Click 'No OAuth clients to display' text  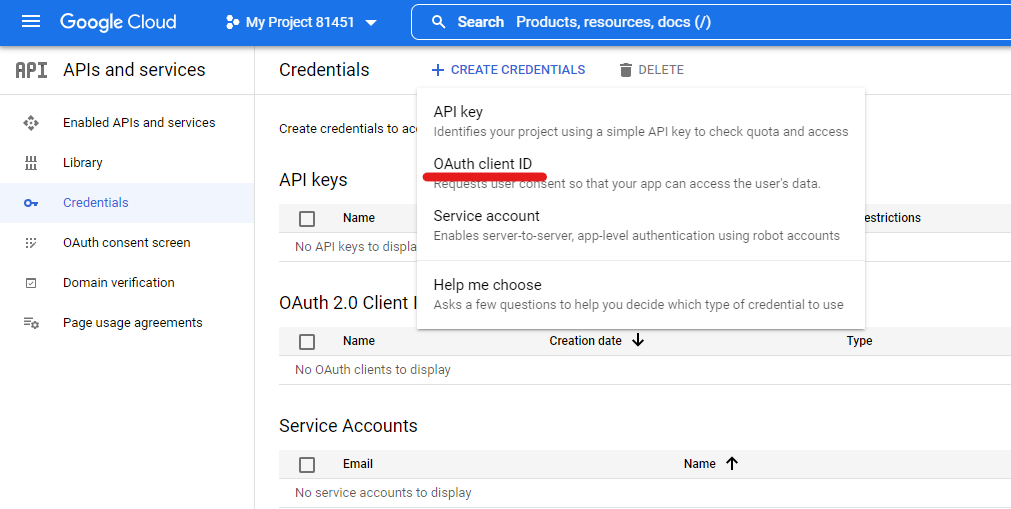point(373,370)
